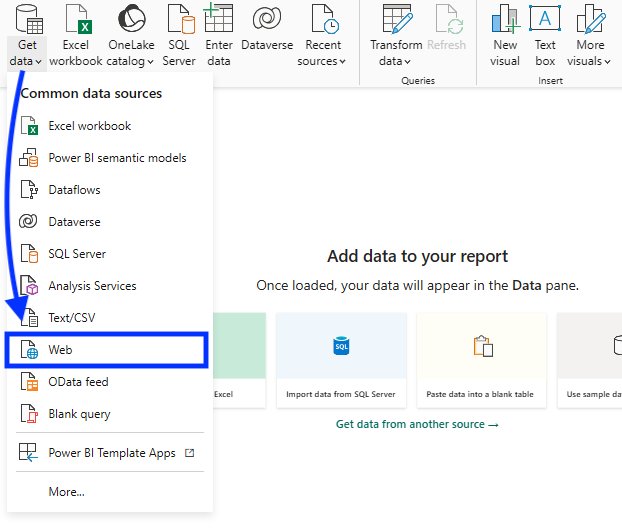622x531 pixels.
Task: Open Power BI Template Apps
Action: tap(110, 453)
